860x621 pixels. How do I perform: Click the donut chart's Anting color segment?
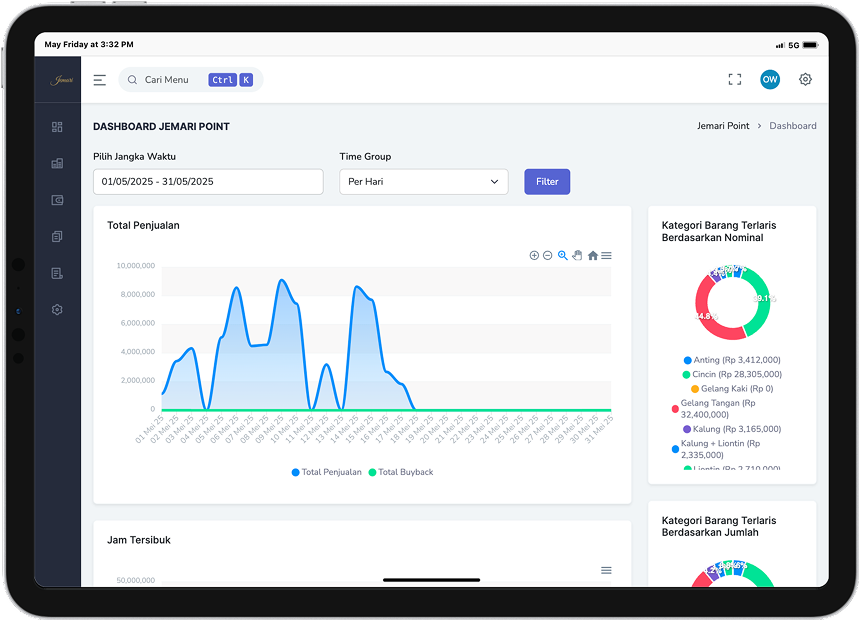736,272
